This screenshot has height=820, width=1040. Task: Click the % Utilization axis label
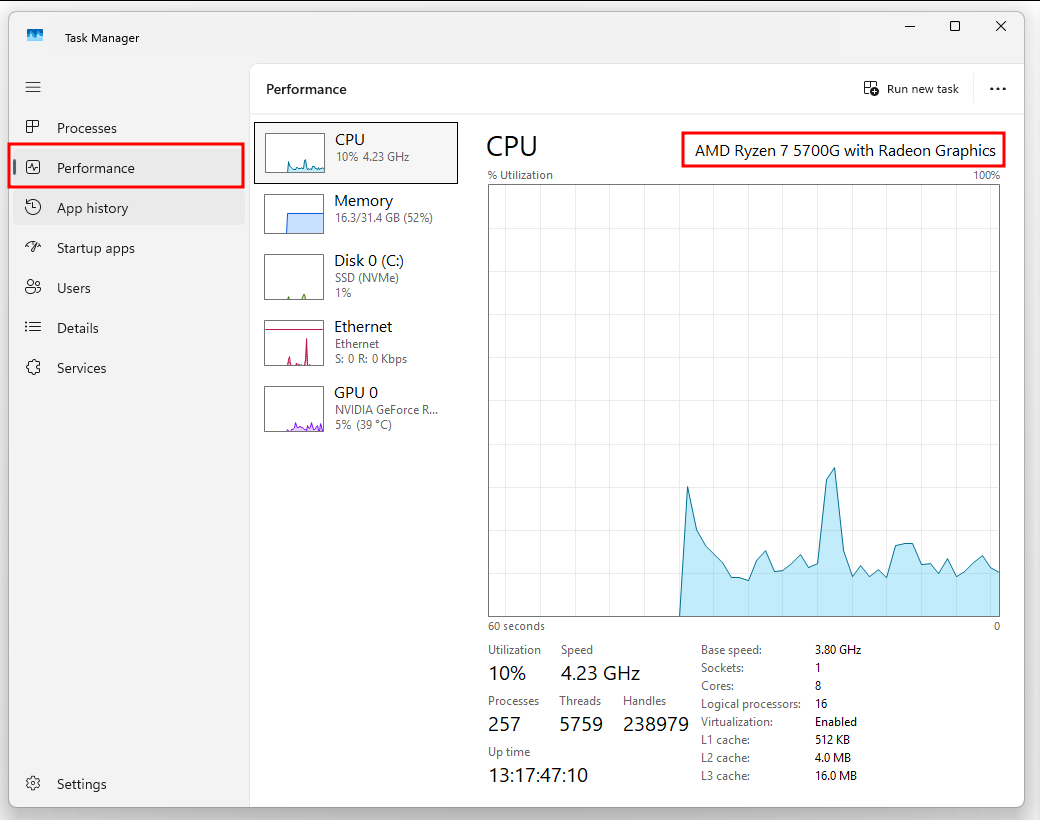[x=520, y=175]
